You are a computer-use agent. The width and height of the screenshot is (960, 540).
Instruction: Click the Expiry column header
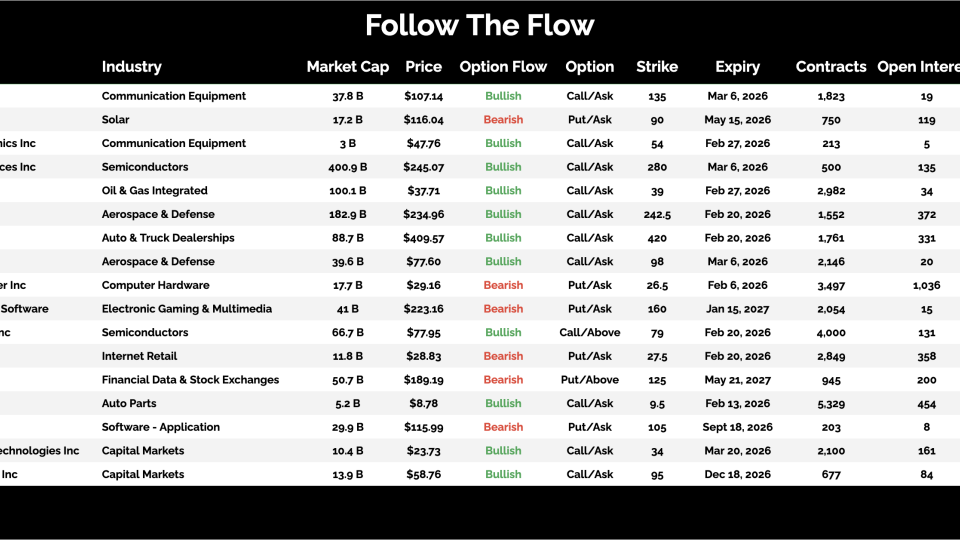coord(737,67)
